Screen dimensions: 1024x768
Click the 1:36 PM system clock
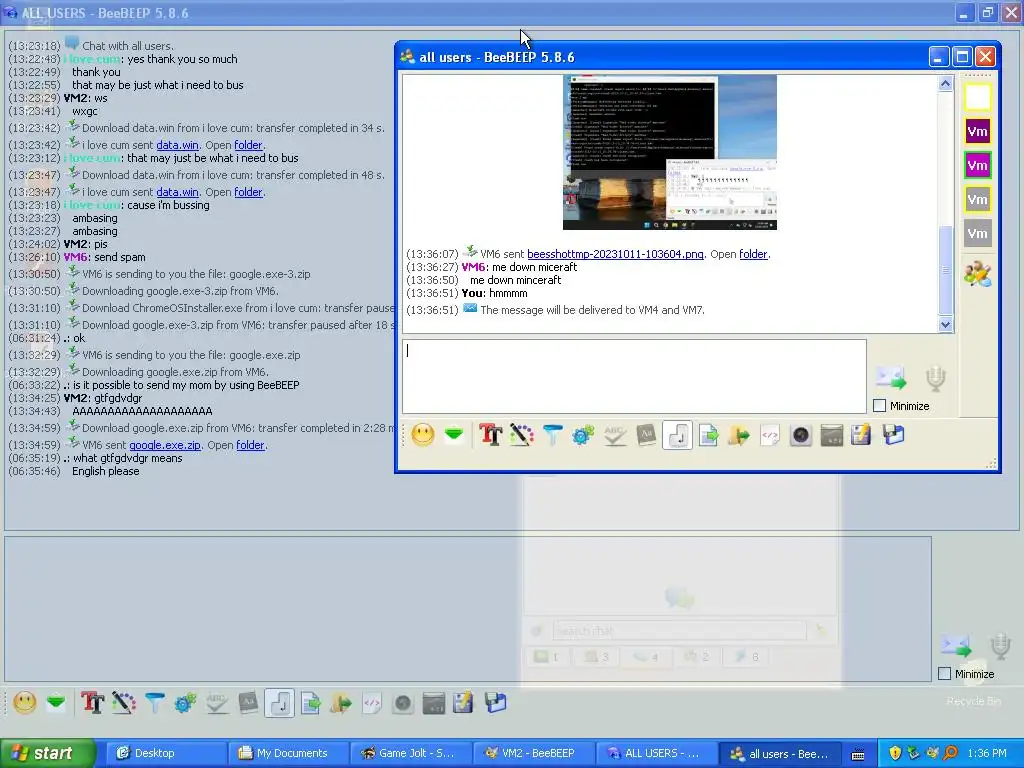[x=987, y=753]
